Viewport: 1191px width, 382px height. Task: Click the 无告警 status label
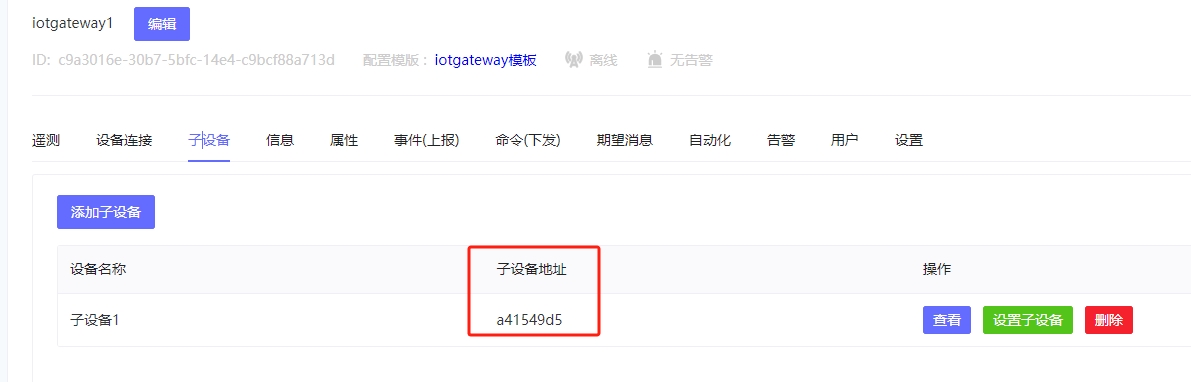691,60
